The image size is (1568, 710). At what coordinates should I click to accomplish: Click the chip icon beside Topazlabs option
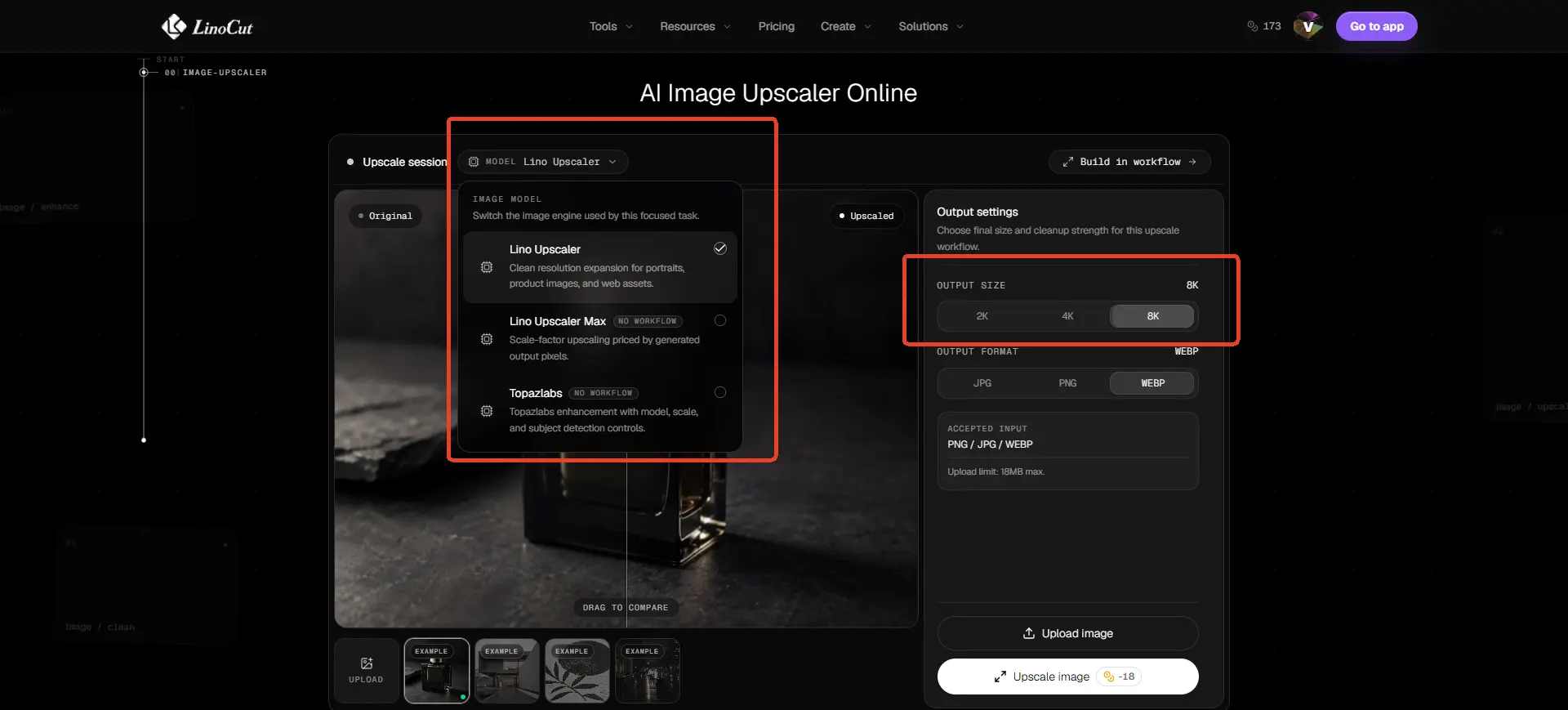pyautogui.click(x=487, y=411)
